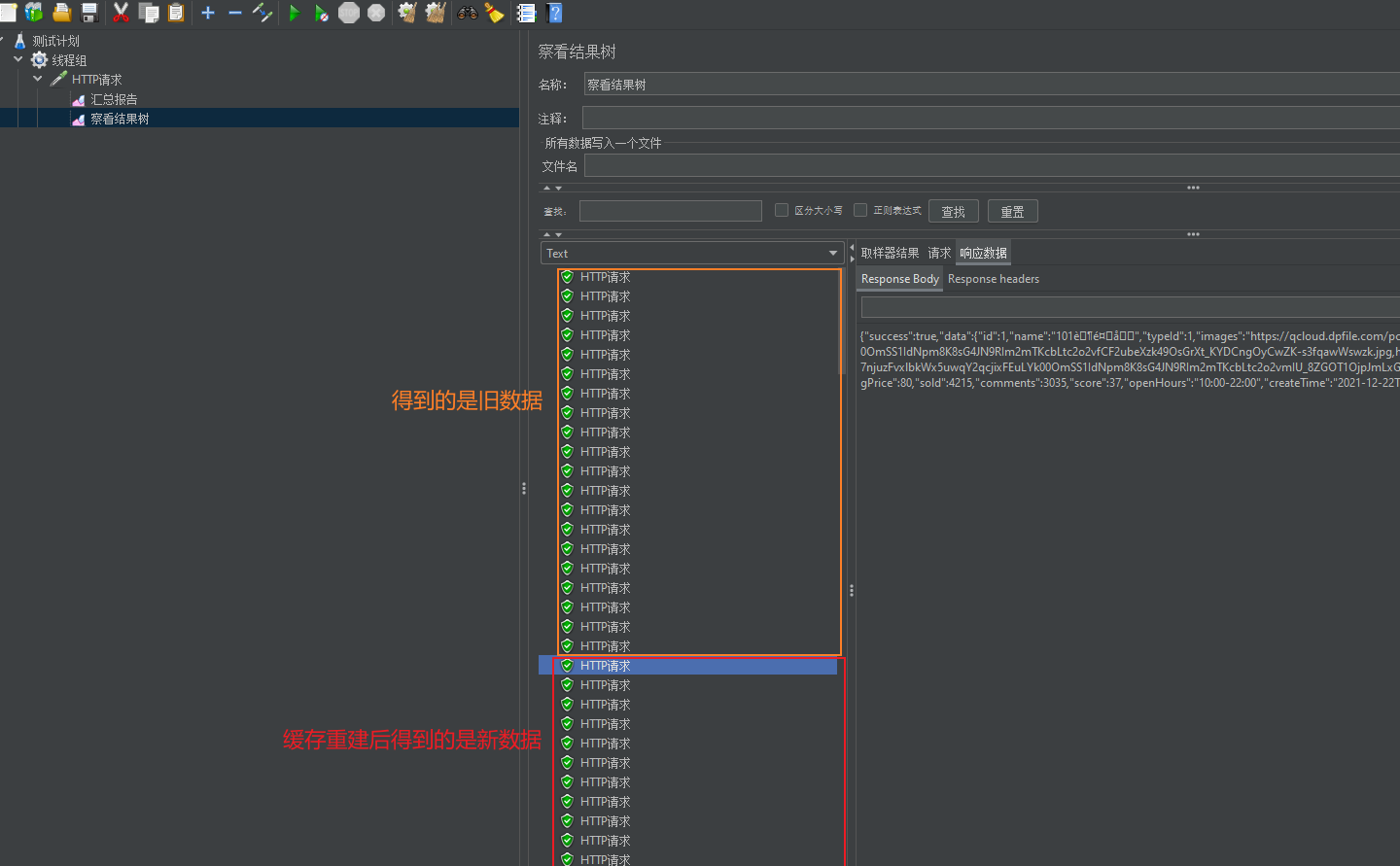Click the 汇总报告 listener icon in tree
The width and height of the screenshot is (1400, 866).
79,100
